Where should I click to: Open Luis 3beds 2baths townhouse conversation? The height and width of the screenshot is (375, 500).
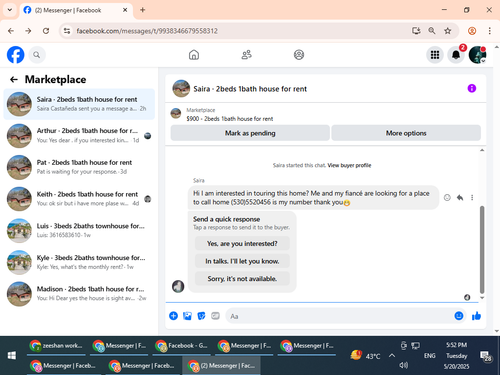pos(79,231)
